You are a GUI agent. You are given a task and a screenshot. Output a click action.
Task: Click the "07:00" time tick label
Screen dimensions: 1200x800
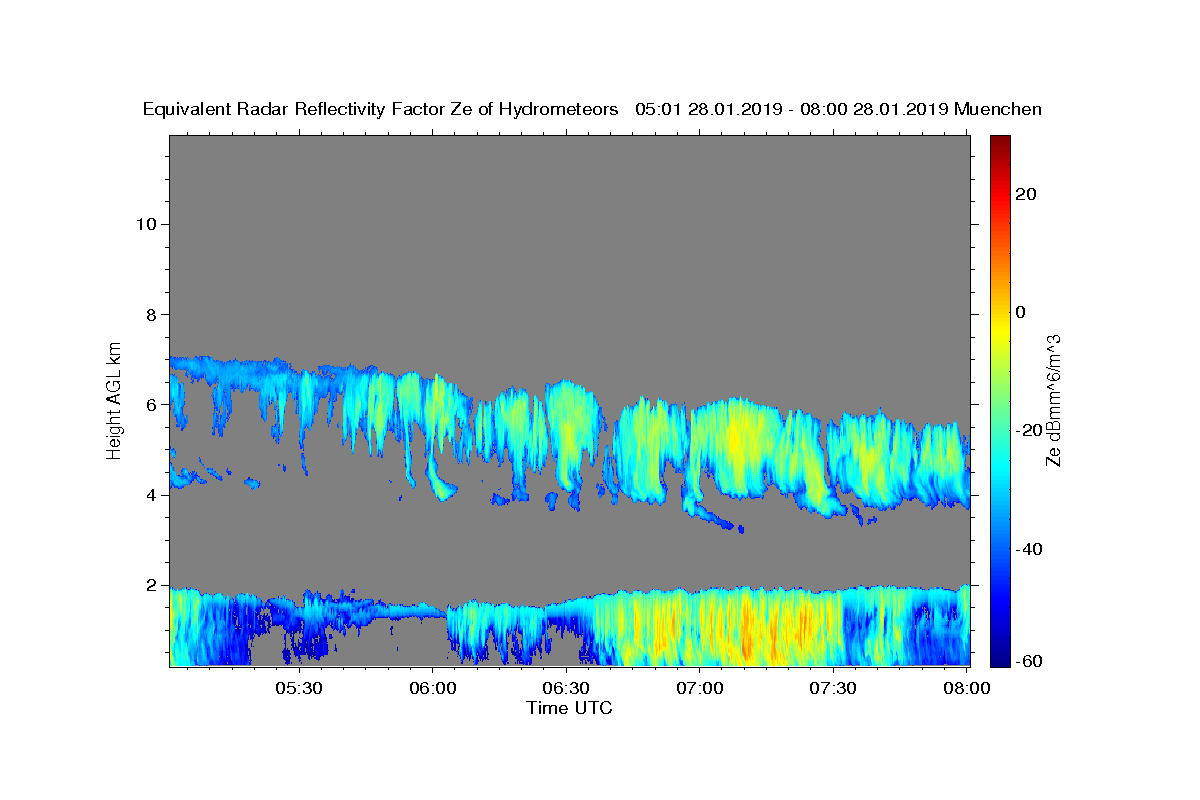pyautogui.click(x=700, y=688)
